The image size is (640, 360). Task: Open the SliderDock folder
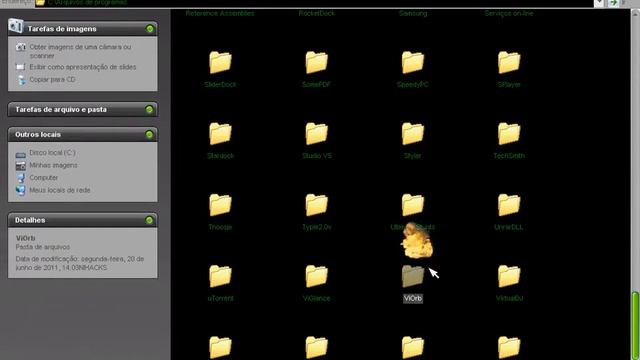click(220, 62)
